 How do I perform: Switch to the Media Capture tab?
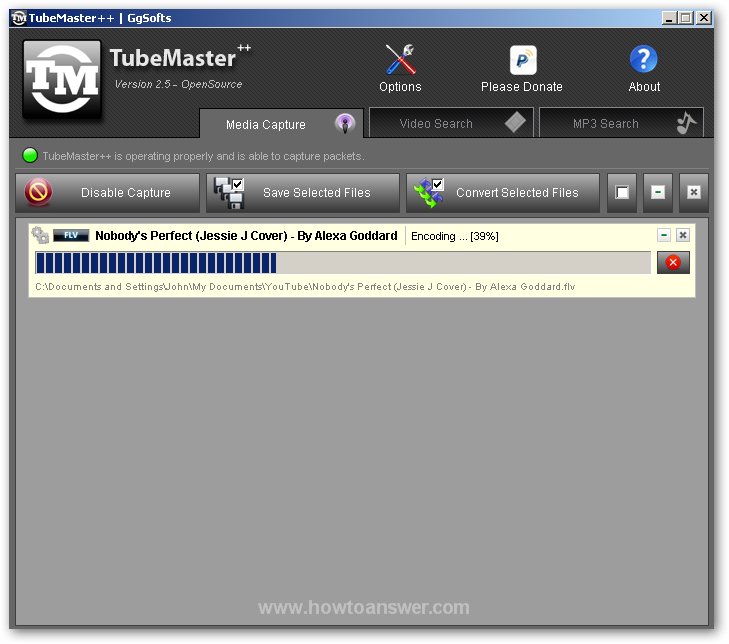tap(281, 124)
